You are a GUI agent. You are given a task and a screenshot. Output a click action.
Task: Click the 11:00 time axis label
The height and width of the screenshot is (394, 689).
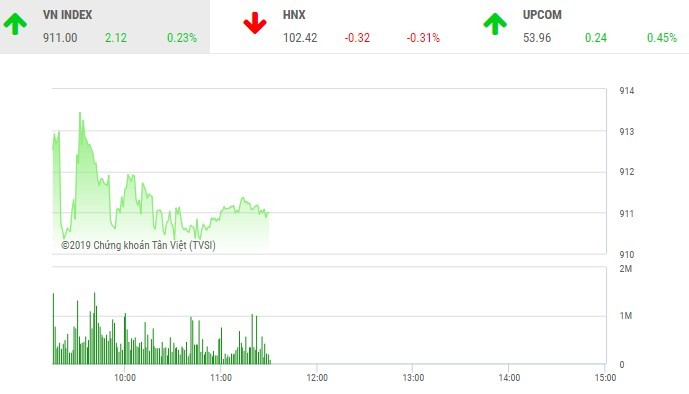(x=221, y=378)
